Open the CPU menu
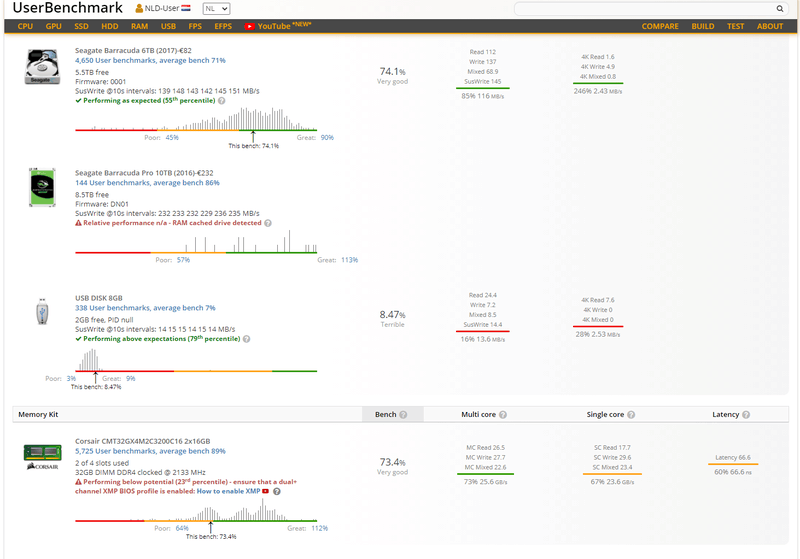This screenshot has height=559, width=800. click(25, 27)
